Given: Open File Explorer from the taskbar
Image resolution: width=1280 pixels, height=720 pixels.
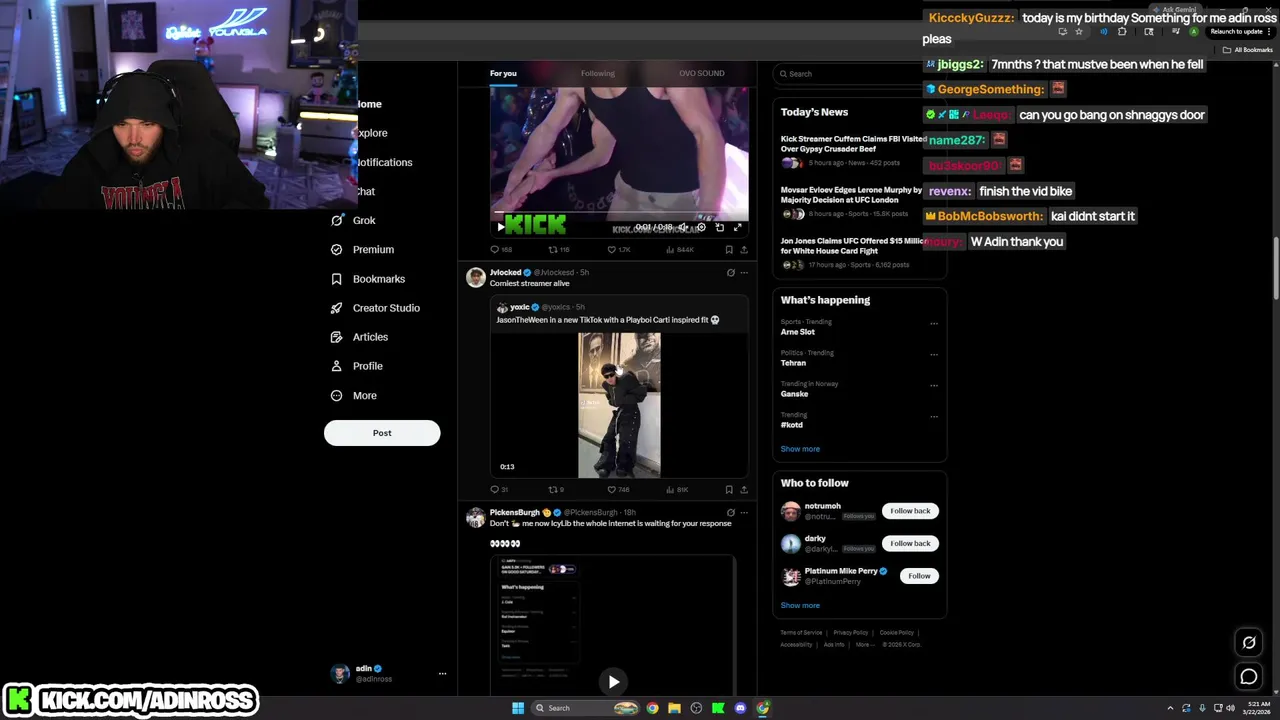Looking at the screenshot, I should [x=674, y=708].
